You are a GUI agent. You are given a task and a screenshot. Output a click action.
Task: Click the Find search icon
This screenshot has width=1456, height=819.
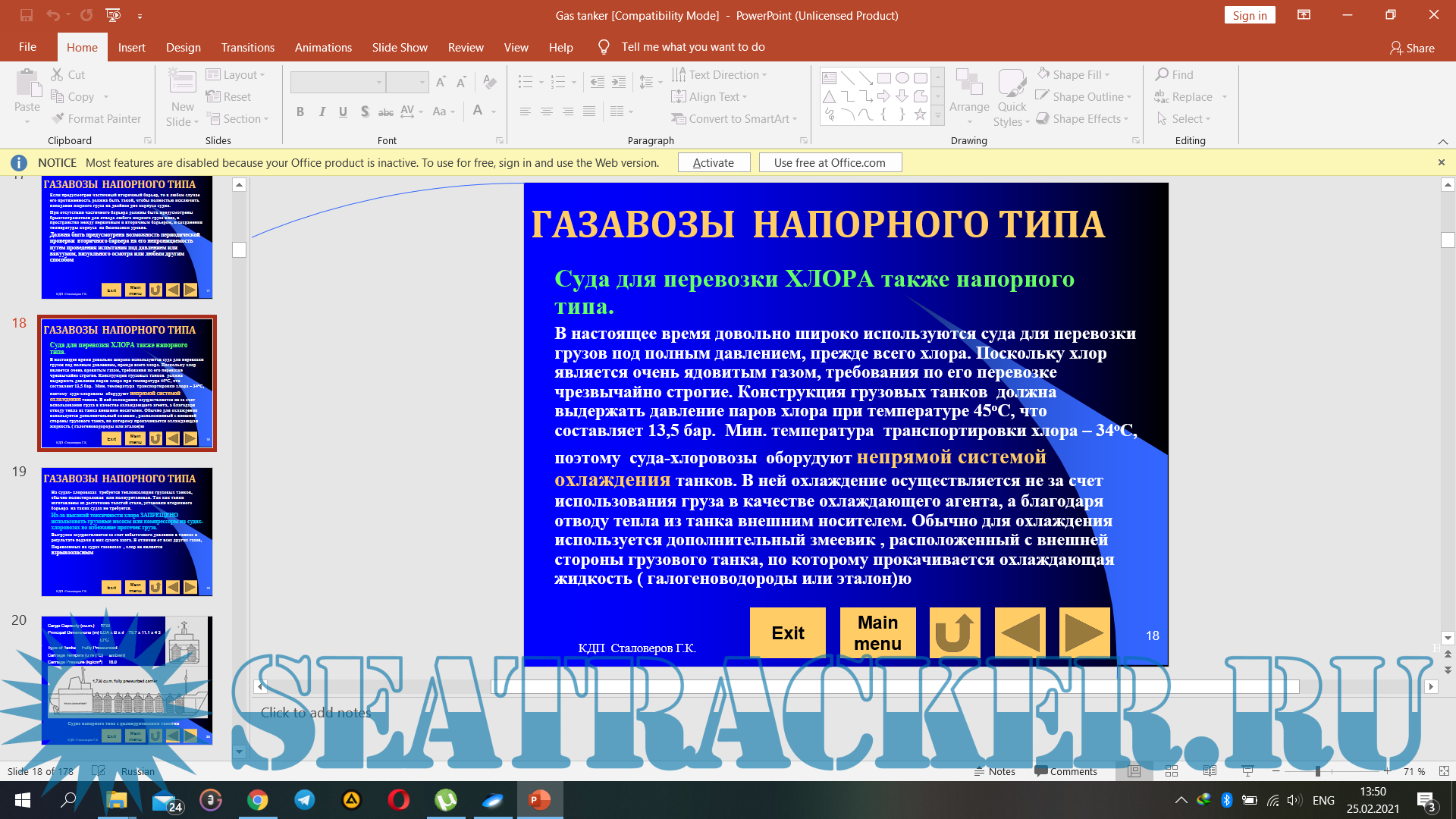pos(1162,74)
